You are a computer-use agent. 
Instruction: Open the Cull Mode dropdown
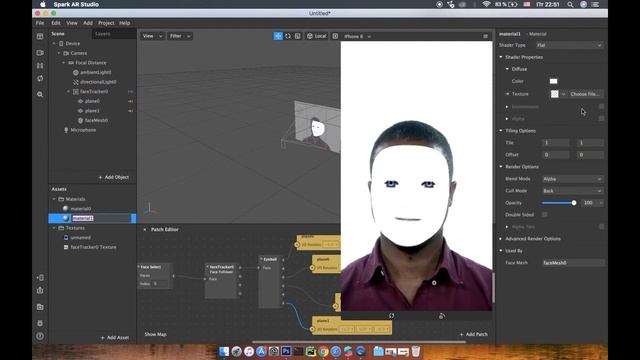pos(572,191)
